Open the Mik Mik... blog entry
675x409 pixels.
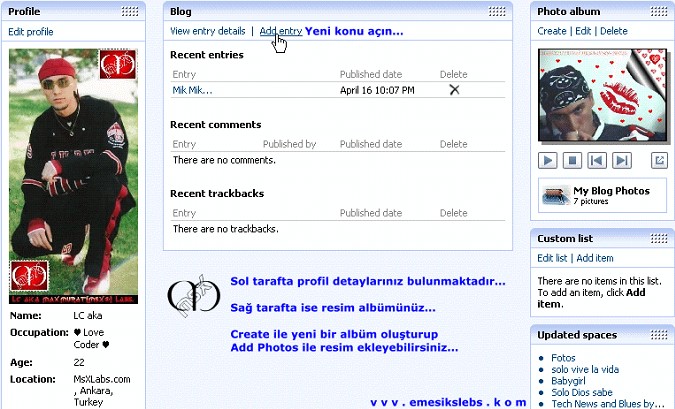pyautogui.click(x=192, y=90)
